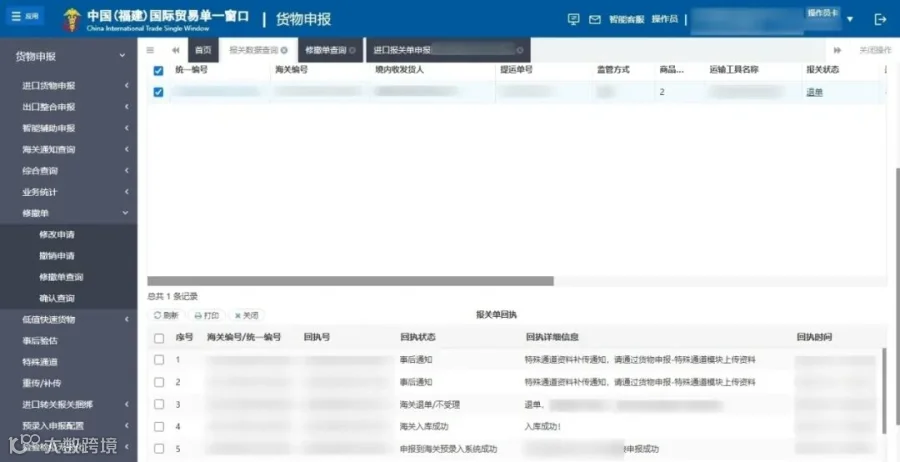Open the 智能客服 link

click(626, 20)
